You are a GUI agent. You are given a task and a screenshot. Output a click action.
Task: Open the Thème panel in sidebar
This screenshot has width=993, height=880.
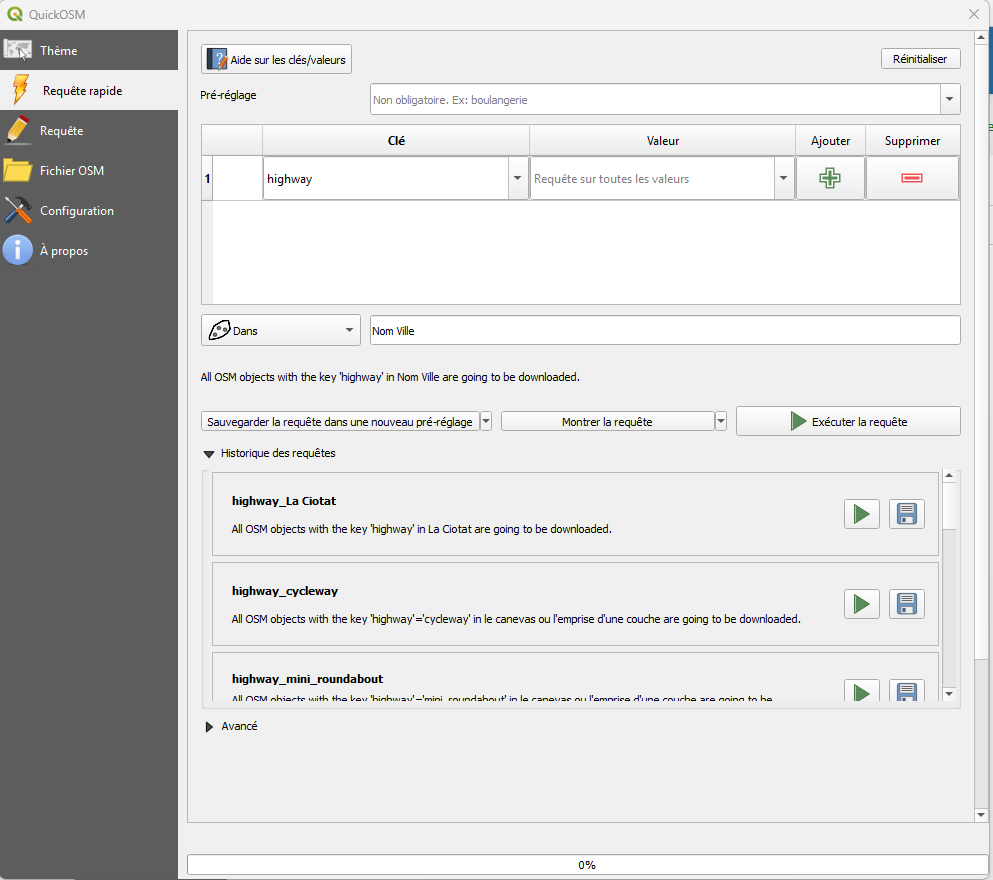(89, 50)
